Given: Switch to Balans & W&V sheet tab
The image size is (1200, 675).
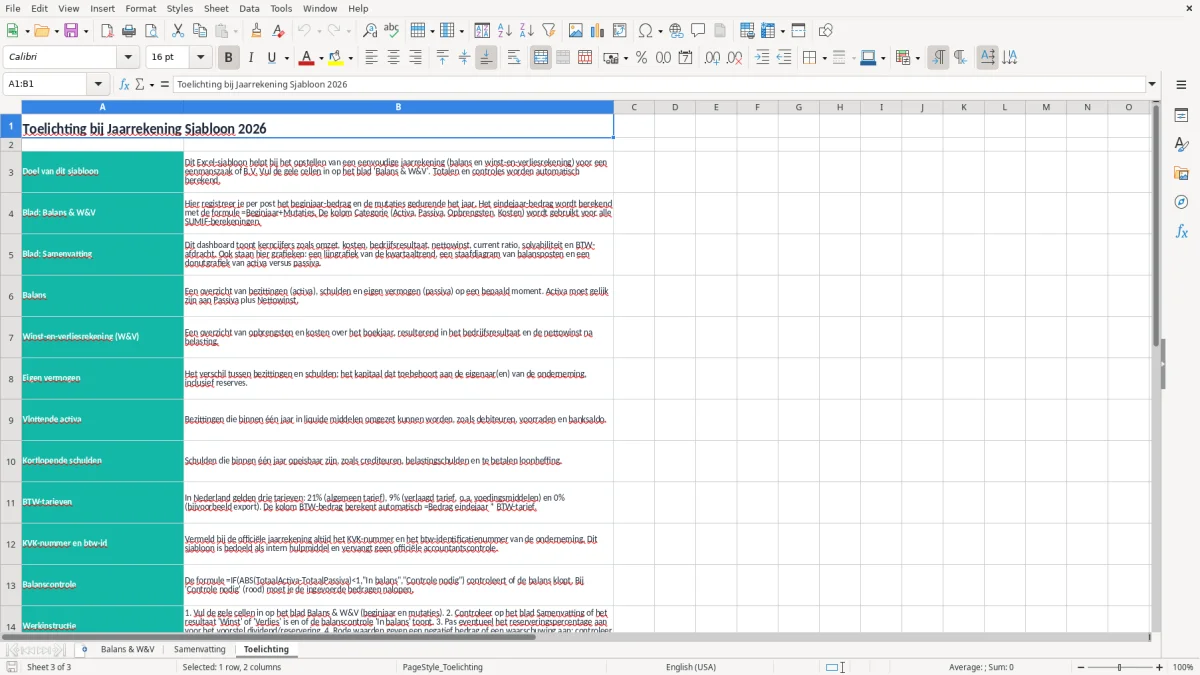Looking at the screenshot, I should point(127,649).
